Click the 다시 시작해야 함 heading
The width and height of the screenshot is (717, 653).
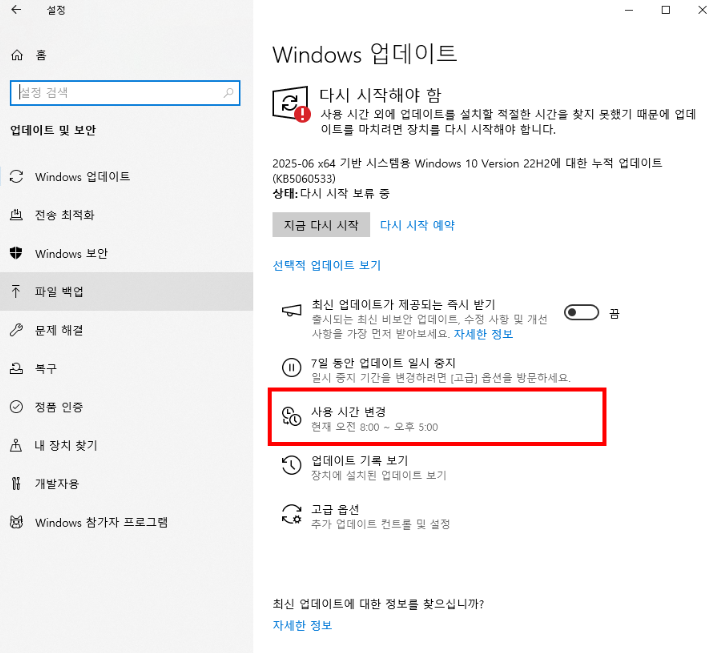(380, 95)
